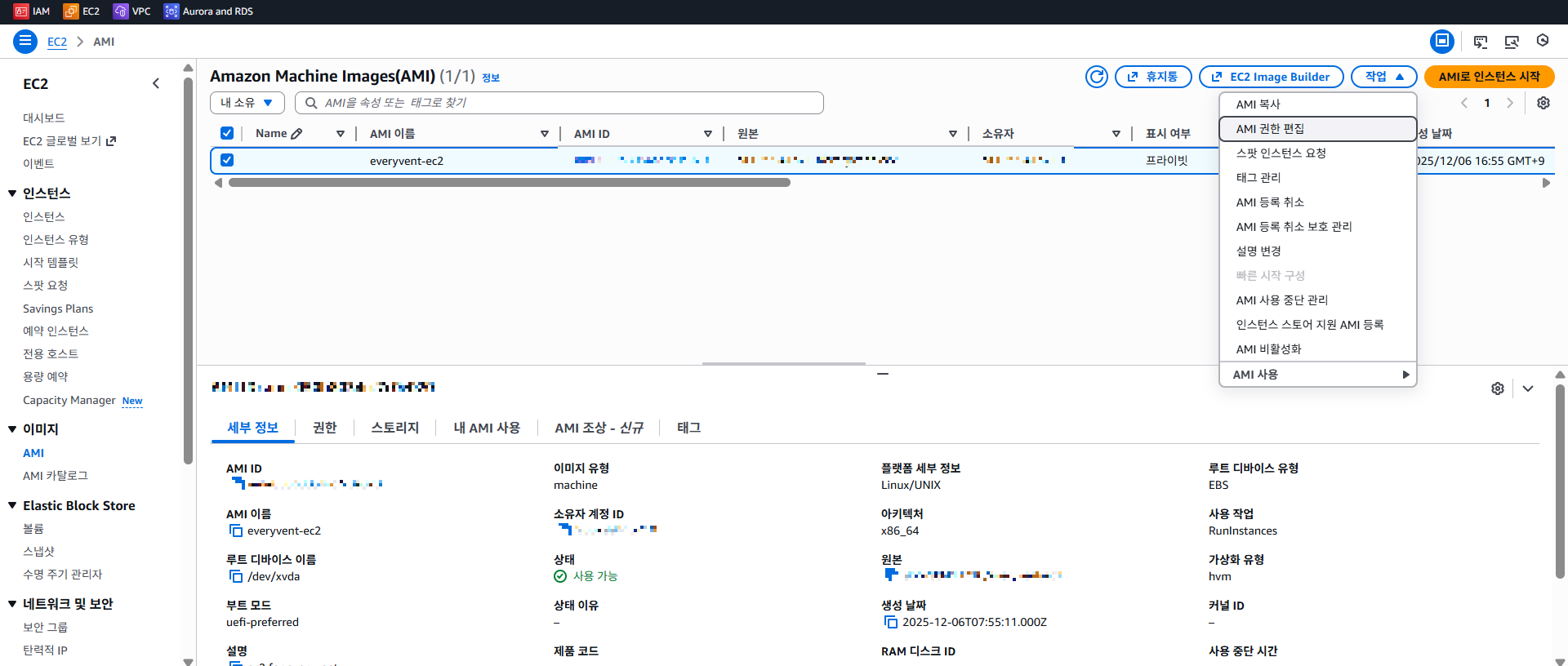1568x666 pixels.
Task: Click the blue panel layout icon in header
Action: (x=1442, y=41)
